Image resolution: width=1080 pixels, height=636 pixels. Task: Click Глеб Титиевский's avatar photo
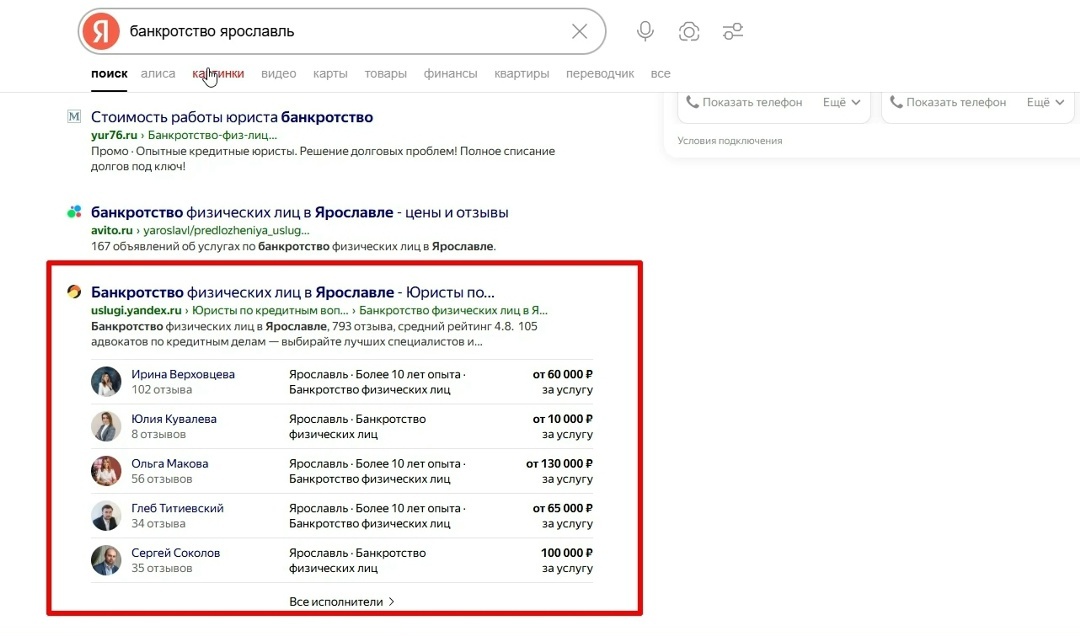click(x=106, y=515)
